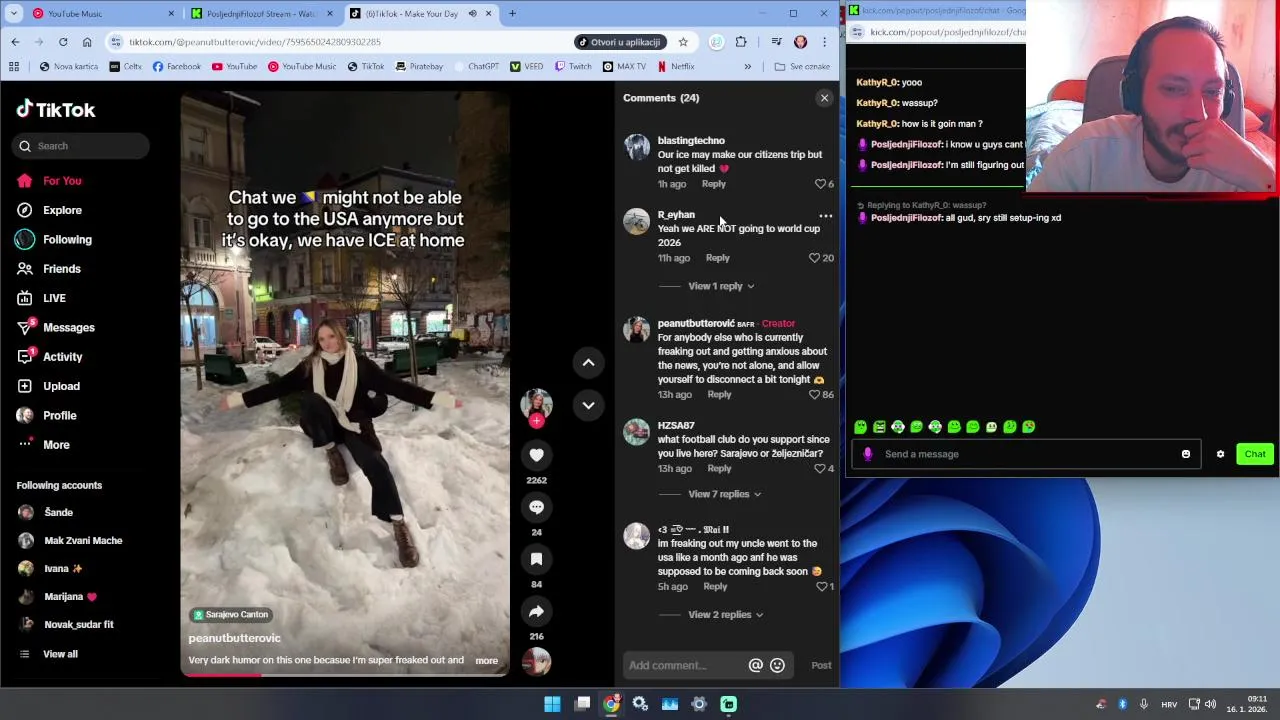Open Mak Zvani Mache account
Viewport: 1280px width, 720px height.
click(83, 540)
